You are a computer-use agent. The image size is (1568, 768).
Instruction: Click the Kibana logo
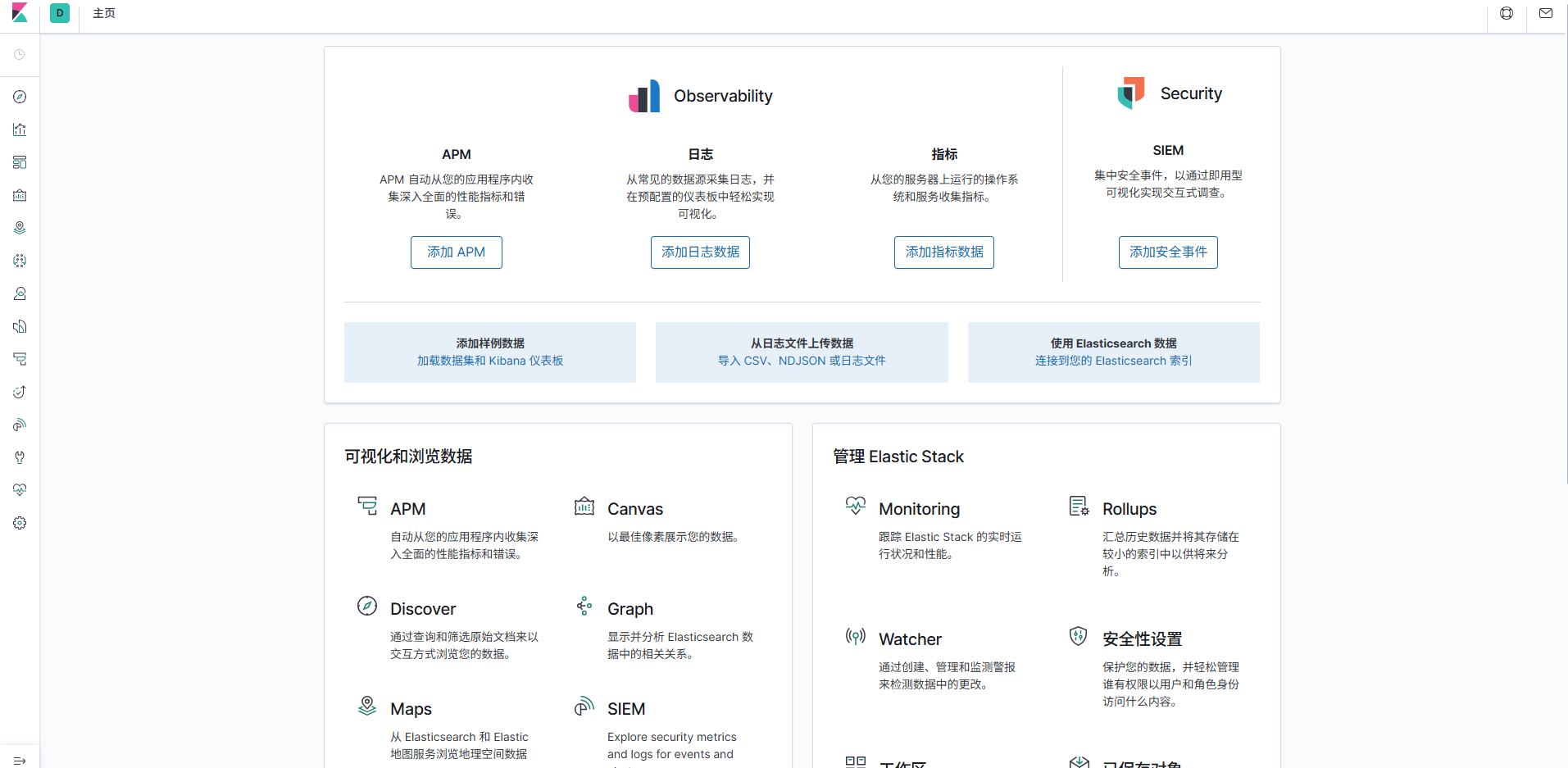coord(20,13)
